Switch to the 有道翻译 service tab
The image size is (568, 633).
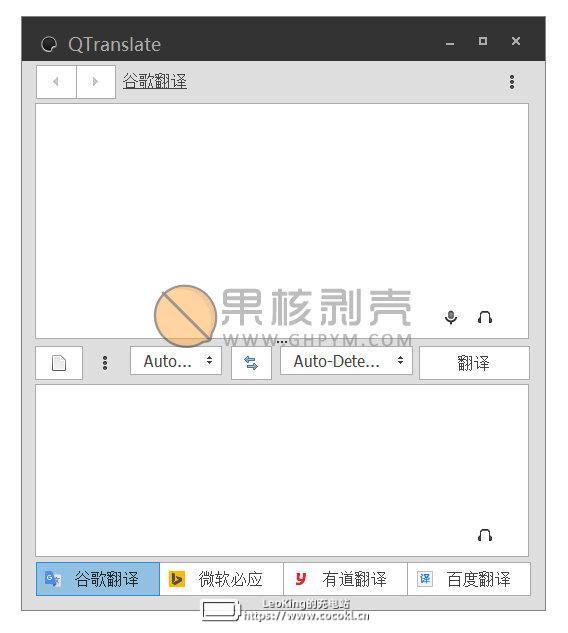346,579
